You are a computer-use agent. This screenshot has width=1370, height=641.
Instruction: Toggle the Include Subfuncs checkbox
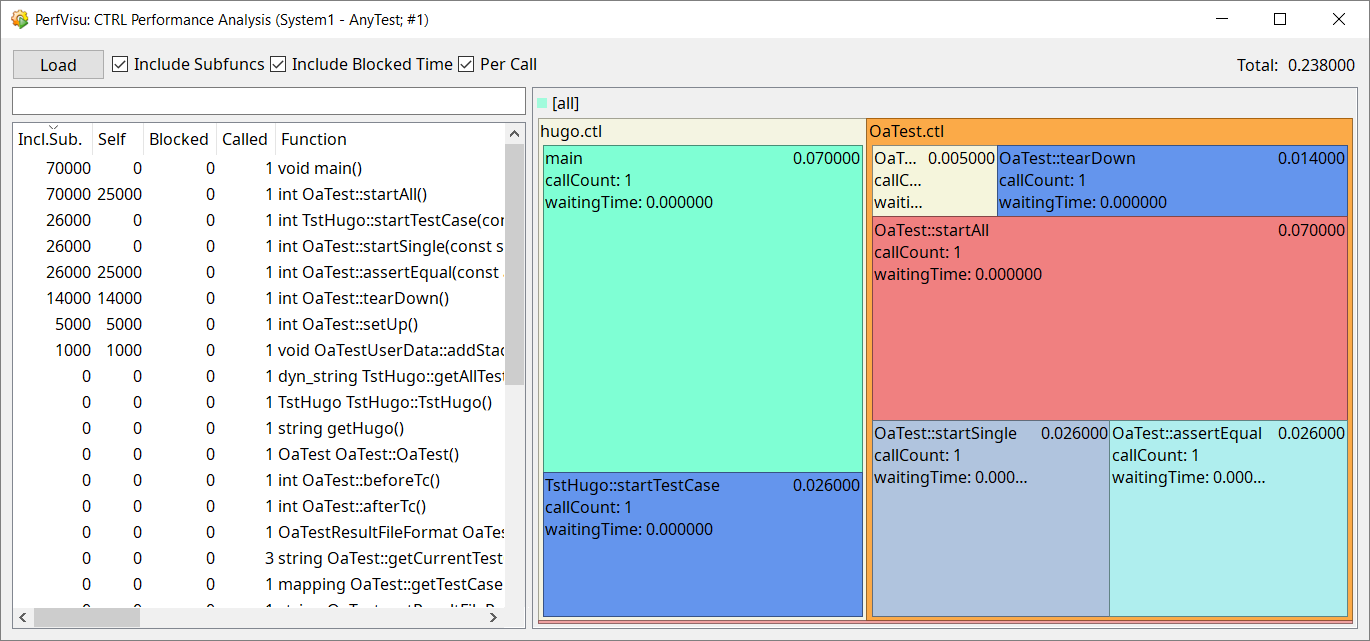pos(121,64)
